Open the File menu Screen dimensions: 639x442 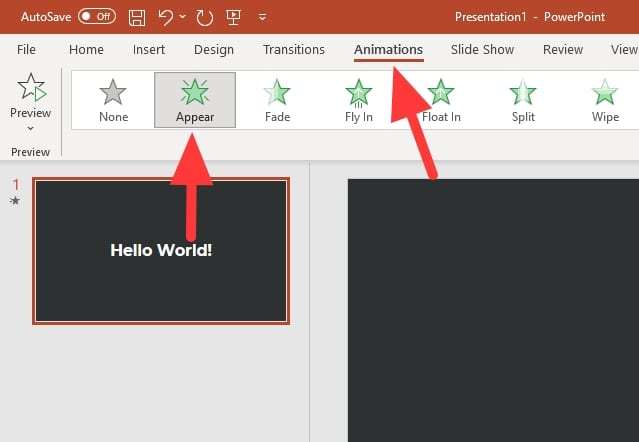(26, 50)
